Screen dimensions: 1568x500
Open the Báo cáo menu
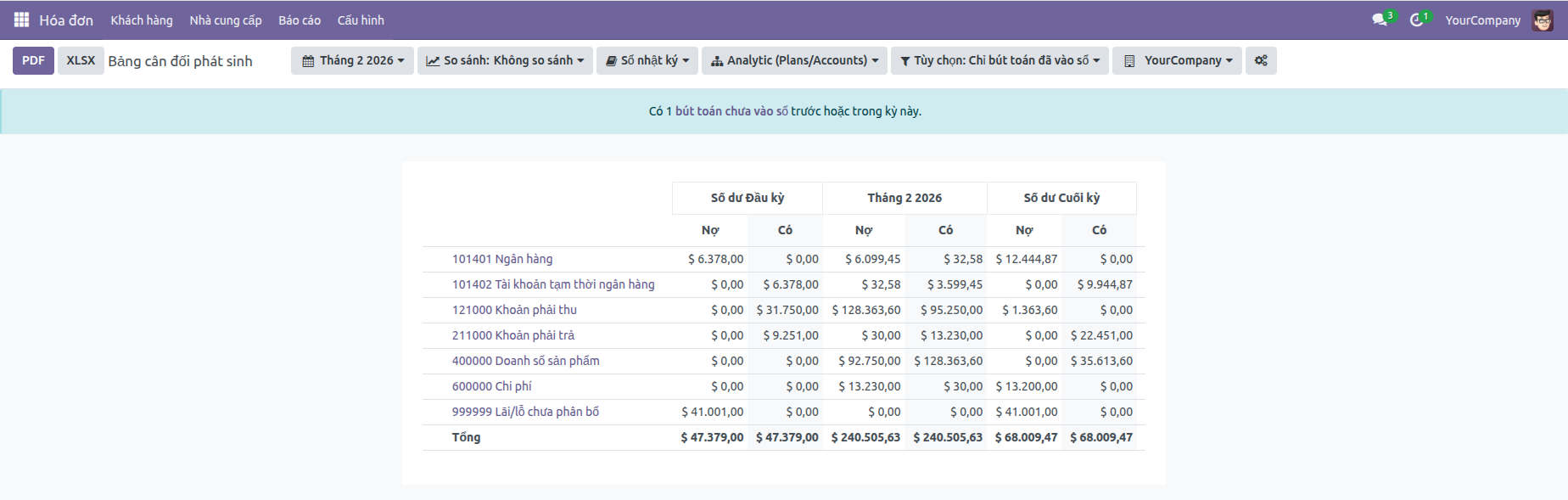(300, 20)
